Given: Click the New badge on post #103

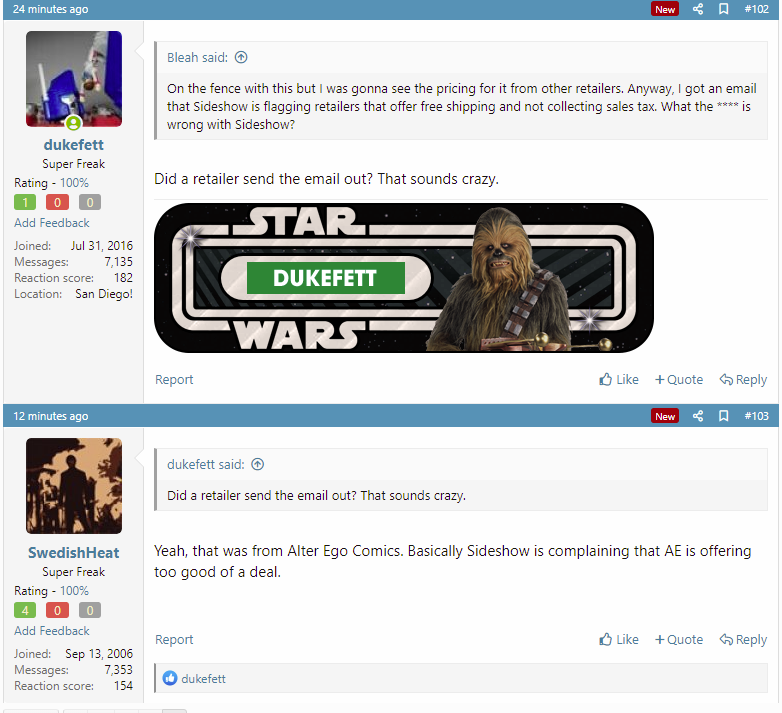Looking at the screenshot, I should [665, 416].
